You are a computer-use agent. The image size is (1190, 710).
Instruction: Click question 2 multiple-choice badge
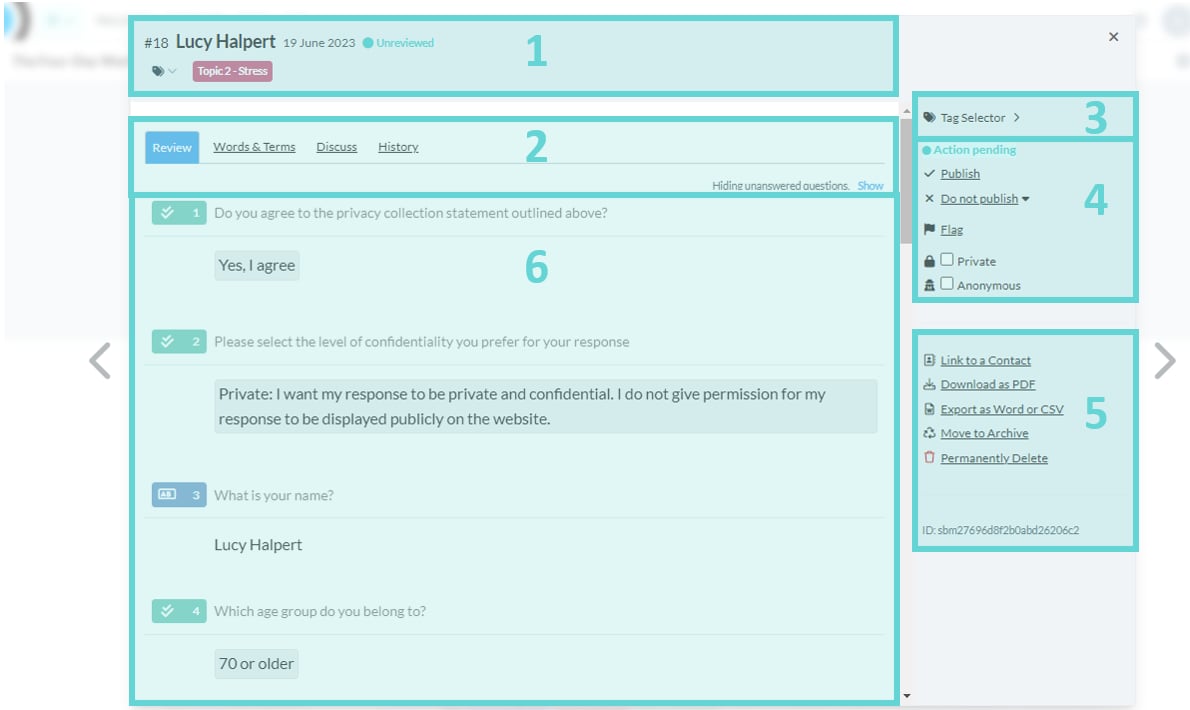click(x=178, y=341)
